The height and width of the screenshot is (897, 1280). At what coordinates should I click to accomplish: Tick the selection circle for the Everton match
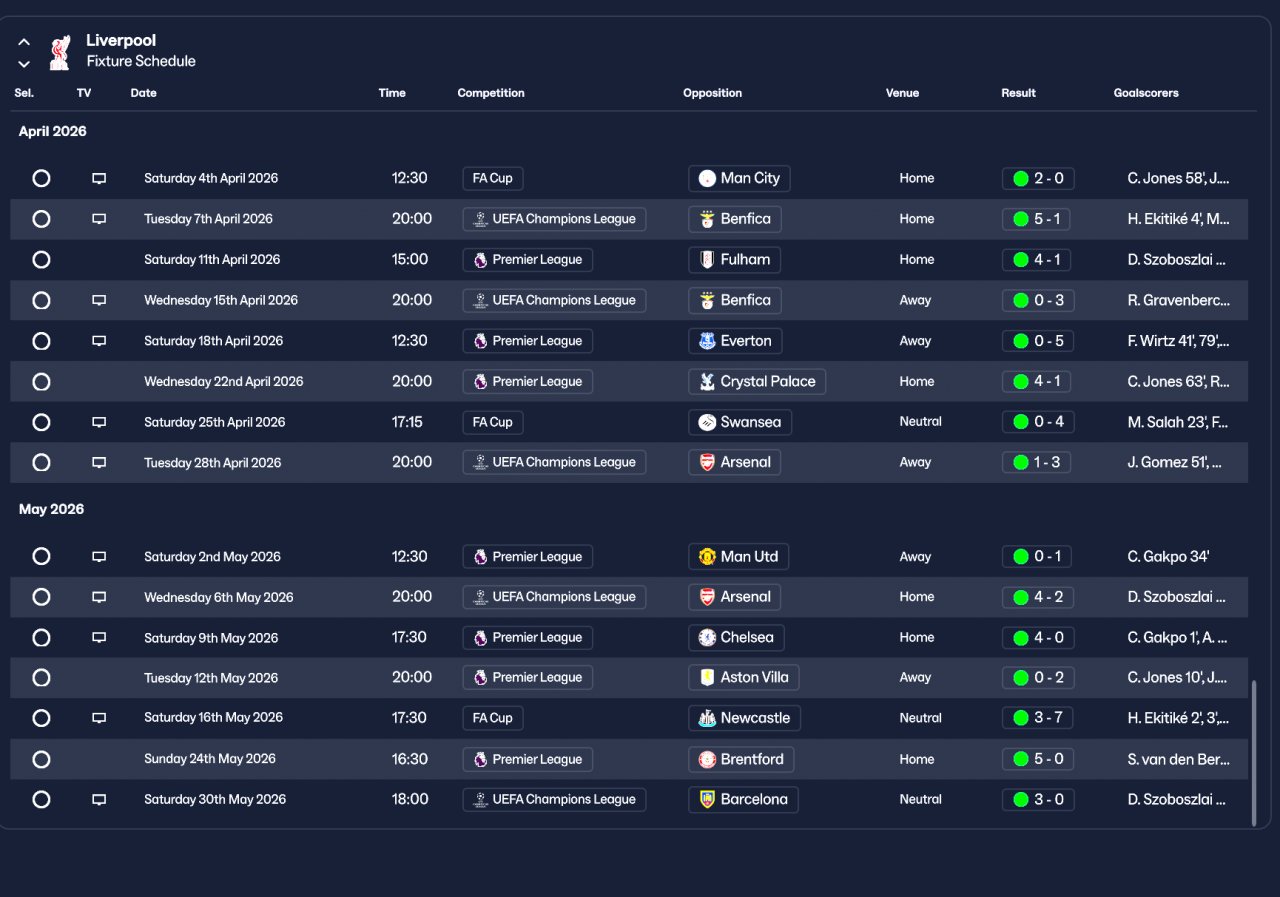click(41, 341)
